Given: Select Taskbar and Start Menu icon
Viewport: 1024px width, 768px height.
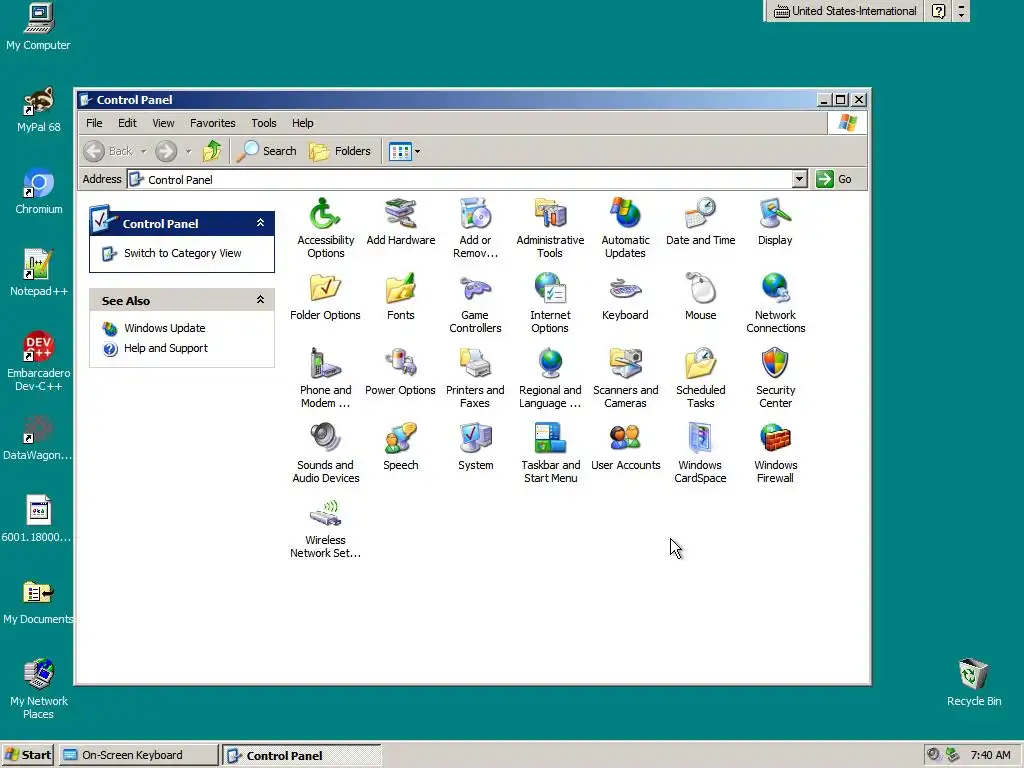Looking at the screenshot, I should pyautogui.click(x=550, y=453).
